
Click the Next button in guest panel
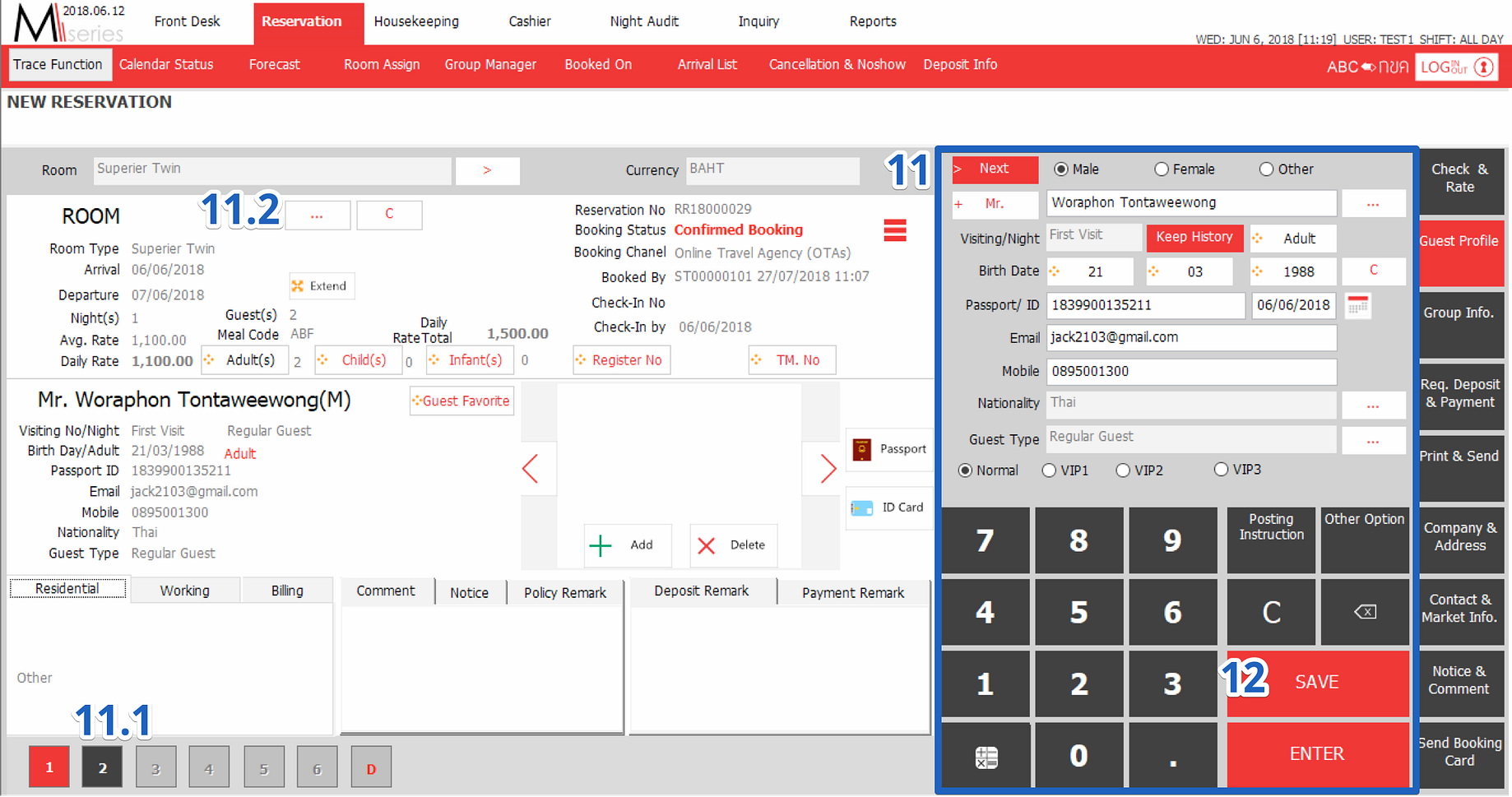(995, 169)
